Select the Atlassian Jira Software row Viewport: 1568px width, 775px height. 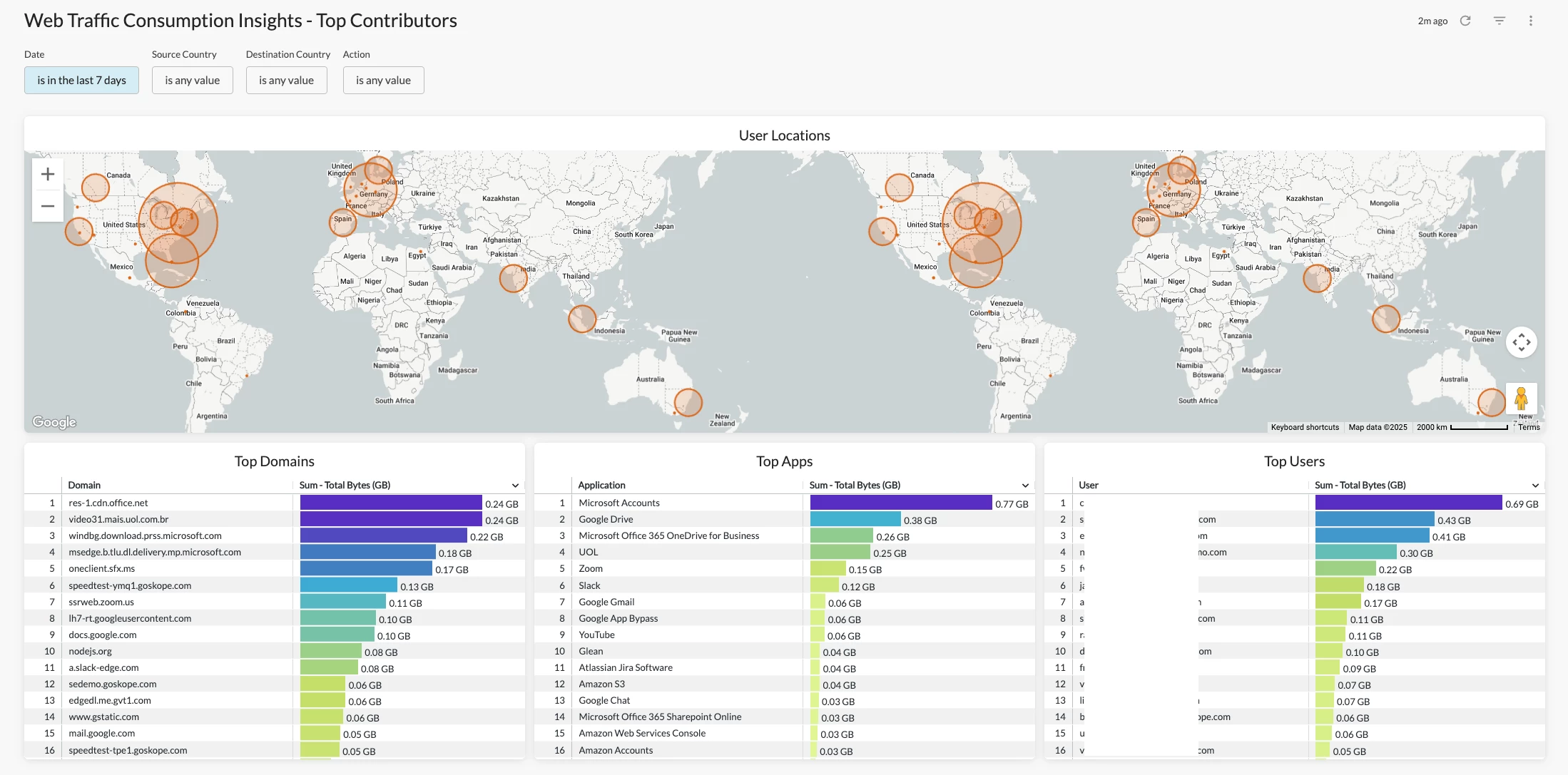(x=785, y=667)
